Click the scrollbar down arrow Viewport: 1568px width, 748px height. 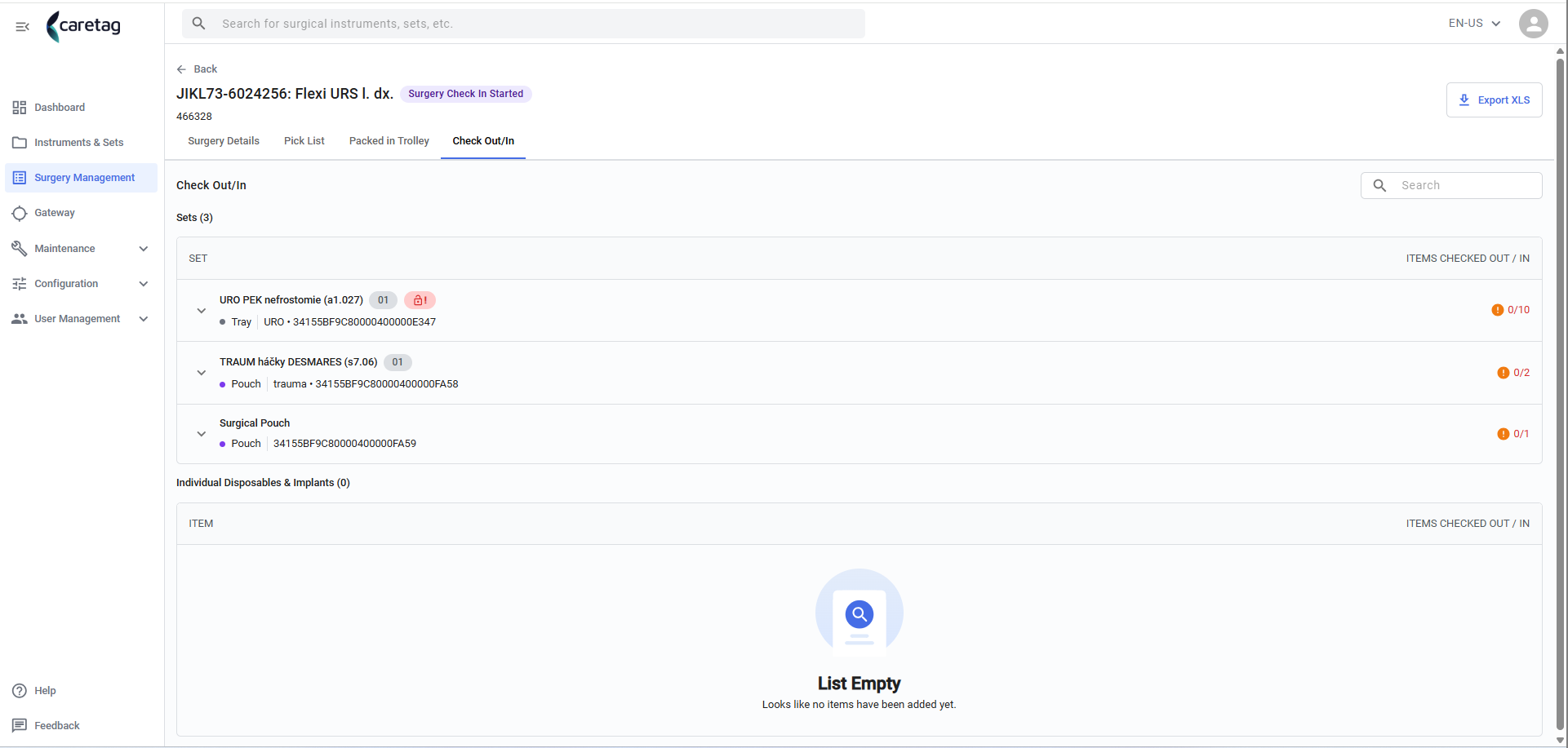coord(1560,740)
